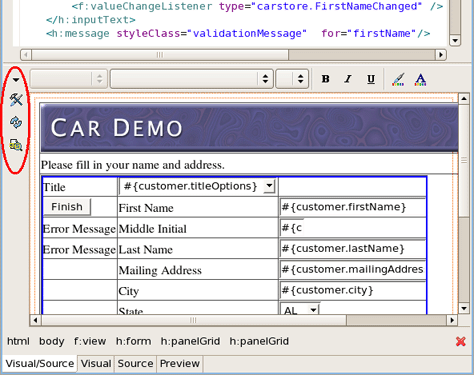Switch to the Visual tab
Viewport: 474px width, 375px height.
coord(96,363)
